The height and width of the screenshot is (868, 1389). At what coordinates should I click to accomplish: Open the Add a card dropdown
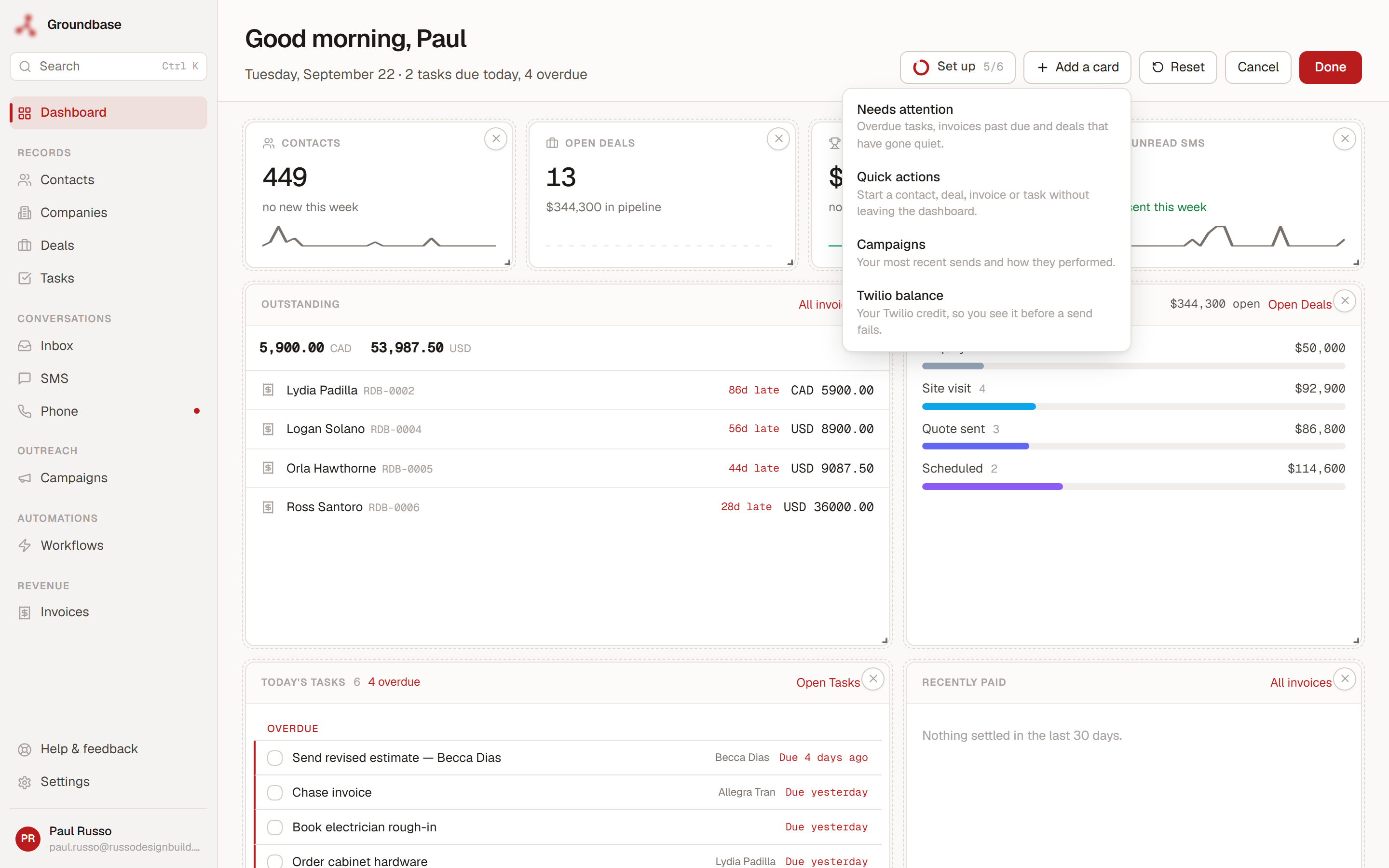1077,67
